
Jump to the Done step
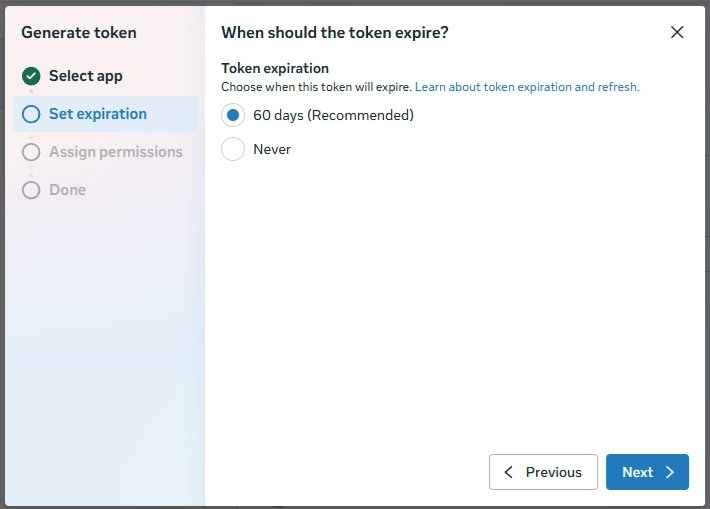[68, 190]
